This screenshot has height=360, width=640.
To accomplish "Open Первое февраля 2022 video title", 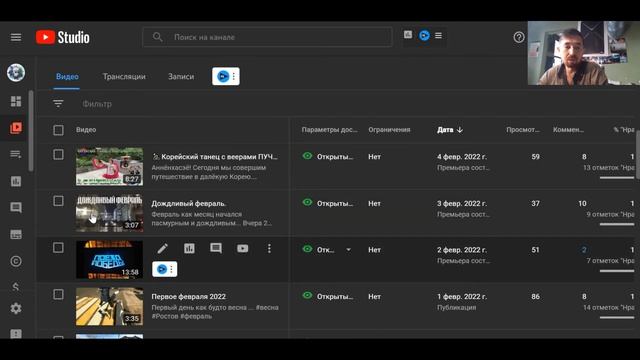I will 189,297.
